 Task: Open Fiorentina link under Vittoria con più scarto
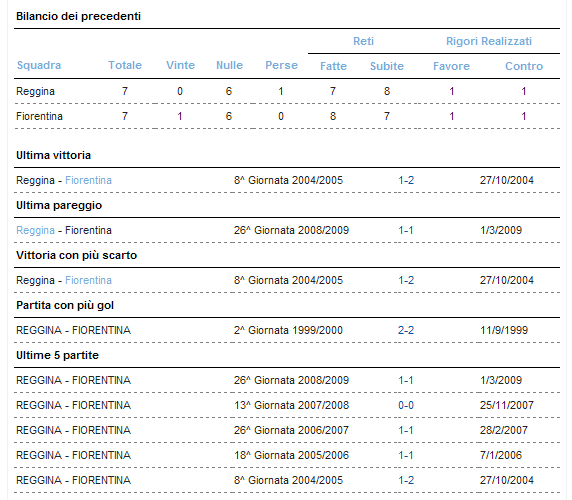pyautogui.click(x=88, y=280)
